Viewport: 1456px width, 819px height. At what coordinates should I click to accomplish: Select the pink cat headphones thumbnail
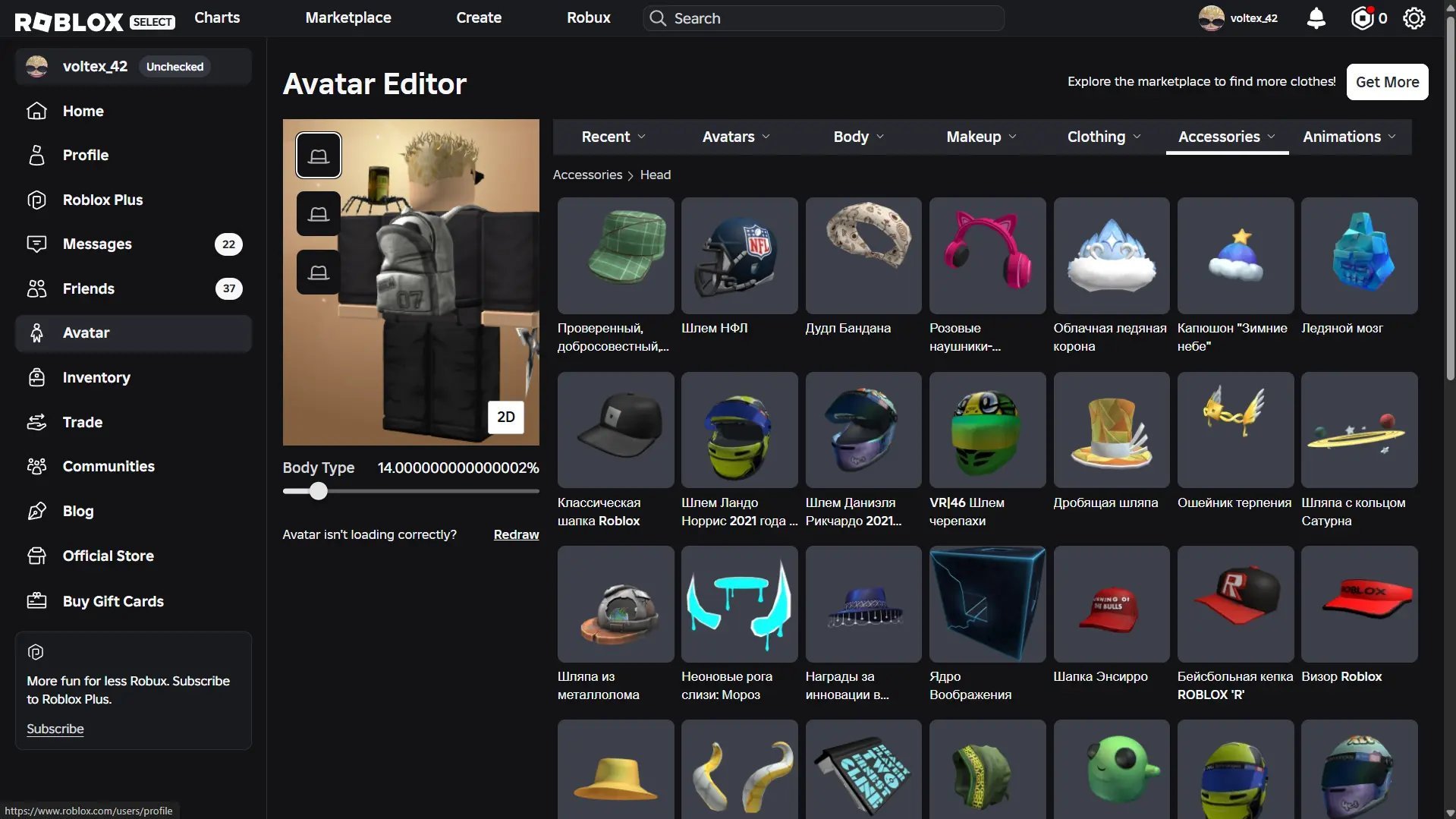coord(987,256)
